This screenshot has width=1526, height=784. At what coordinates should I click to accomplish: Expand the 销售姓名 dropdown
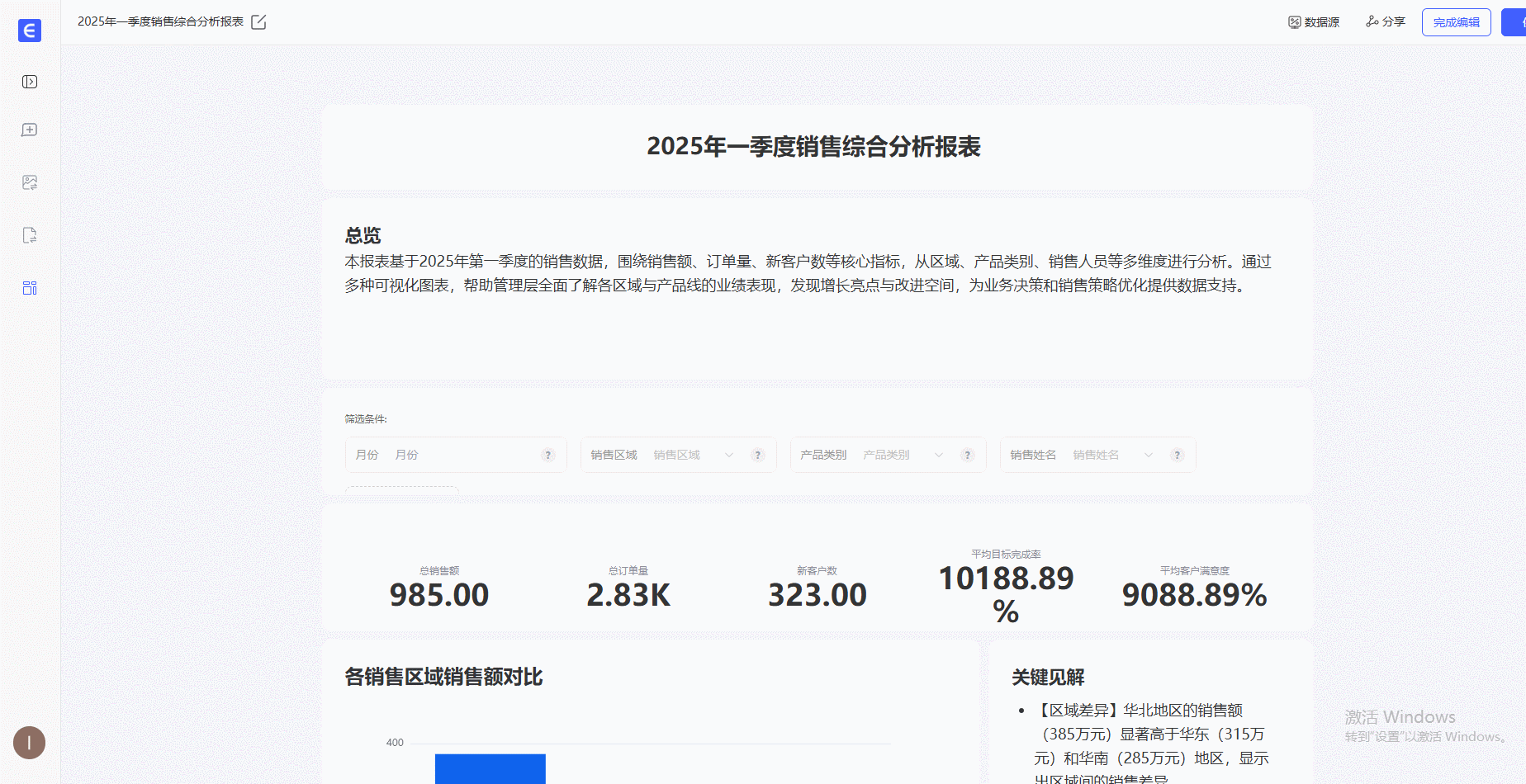click(x=1148, y=456)
